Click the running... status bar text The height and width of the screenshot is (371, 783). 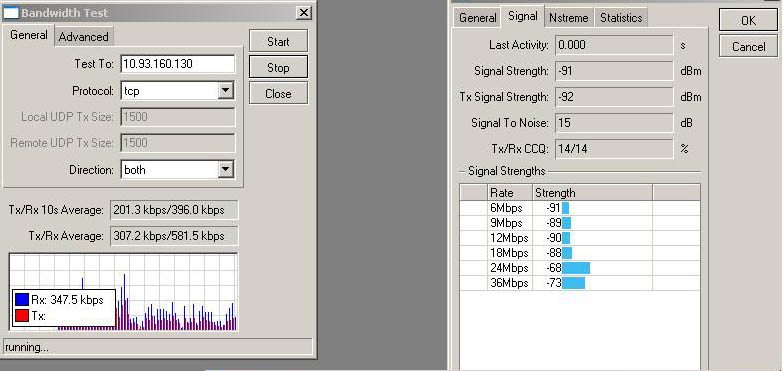coord(27,347)
